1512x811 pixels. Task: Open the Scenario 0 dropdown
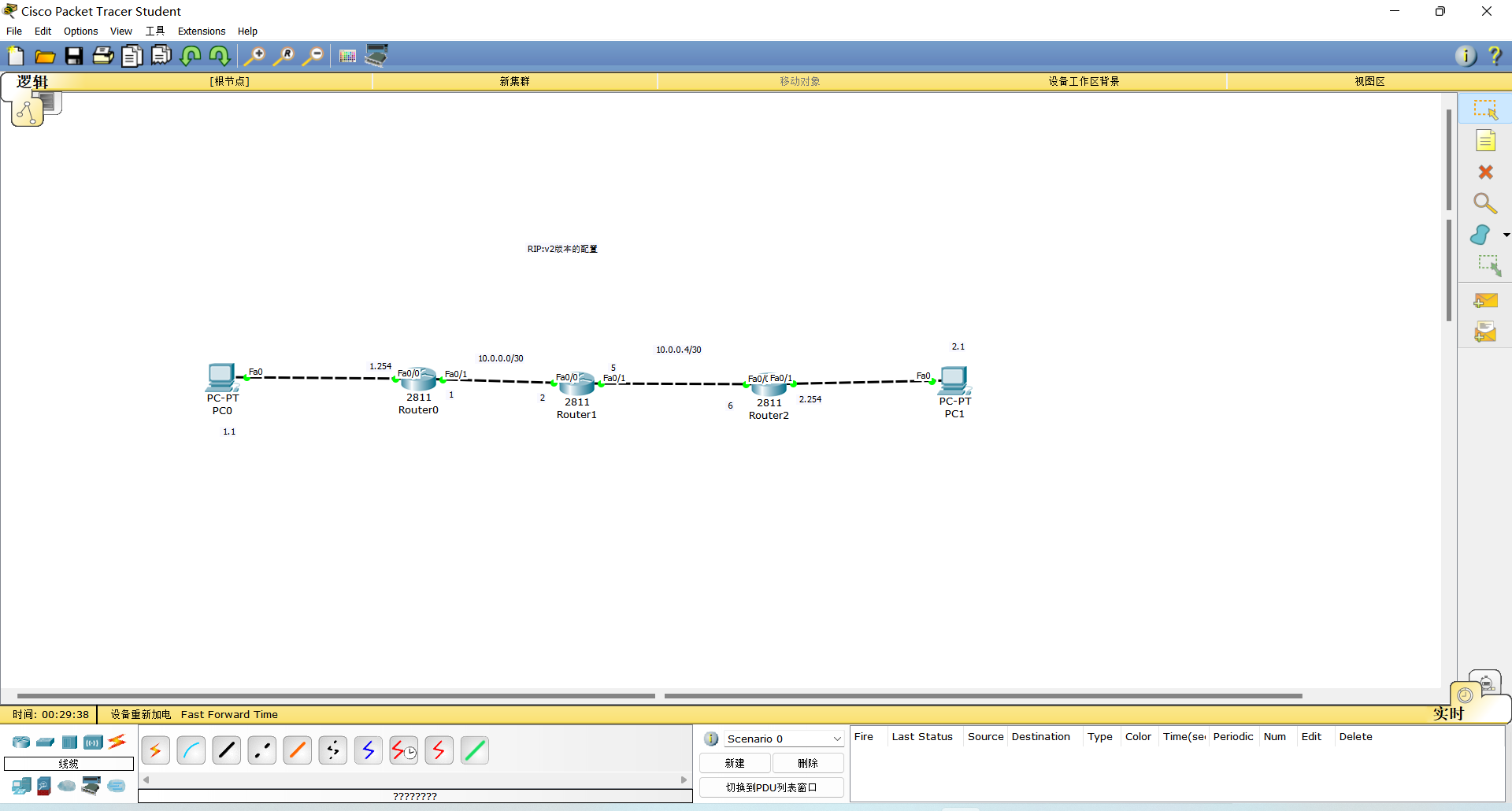coord(784,739)
